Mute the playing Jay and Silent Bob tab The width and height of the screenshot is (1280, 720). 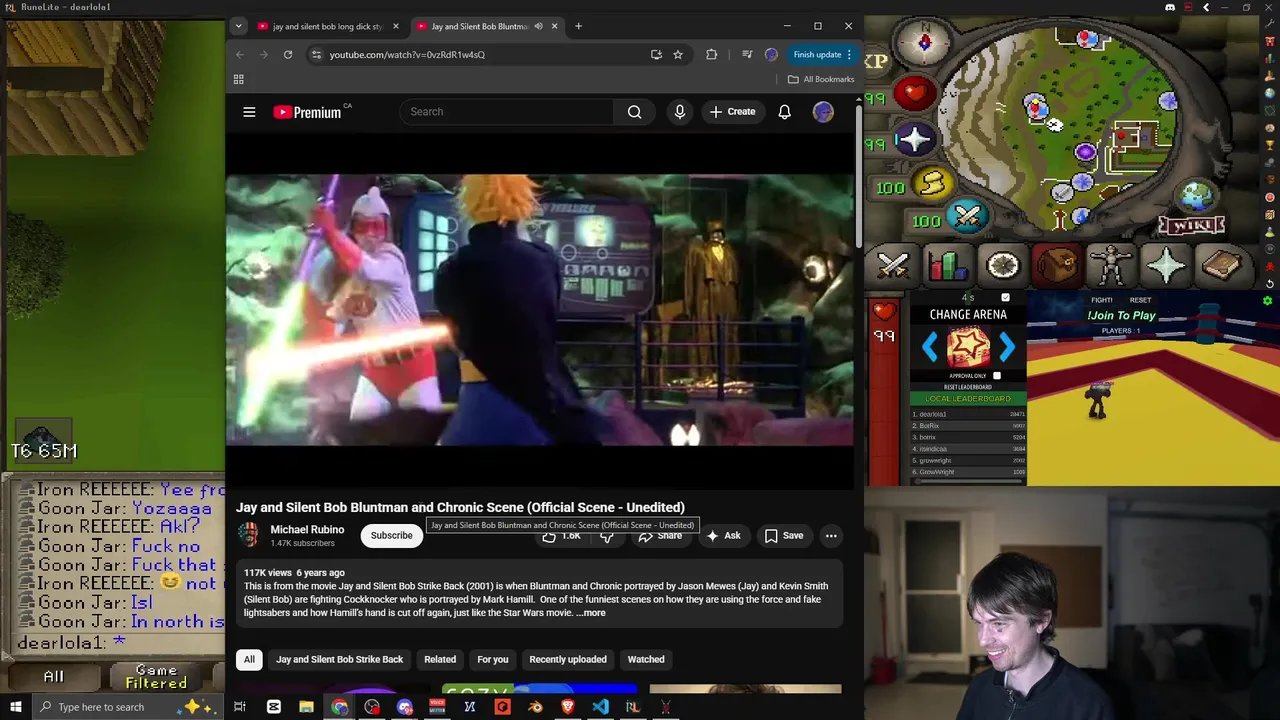click(538, 26)
